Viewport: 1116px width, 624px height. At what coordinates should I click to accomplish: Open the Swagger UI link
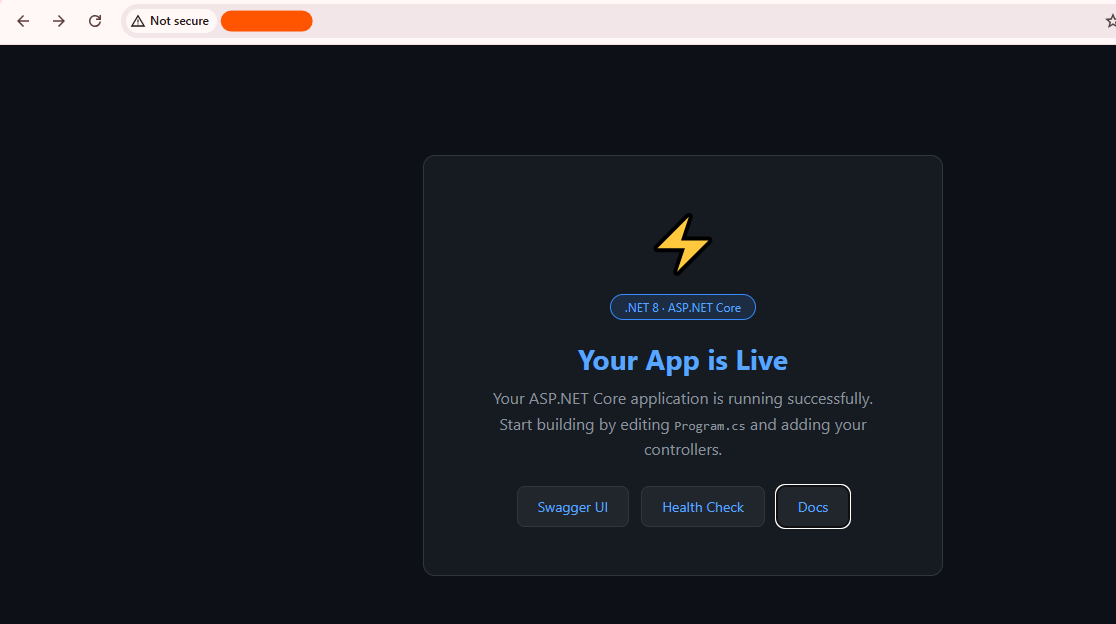pyautogui.click(x=573, y=507)
